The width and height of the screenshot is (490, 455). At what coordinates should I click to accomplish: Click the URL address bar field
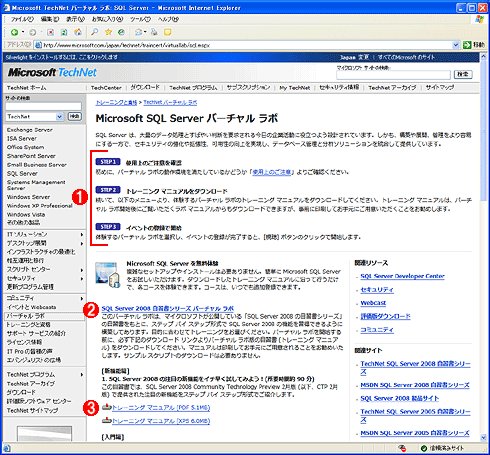tap(247, 45)
